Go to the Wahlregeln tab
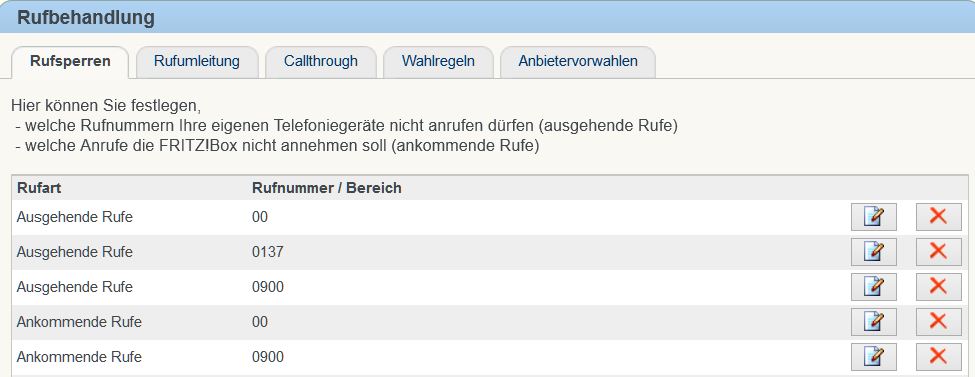 click(438, 62)
